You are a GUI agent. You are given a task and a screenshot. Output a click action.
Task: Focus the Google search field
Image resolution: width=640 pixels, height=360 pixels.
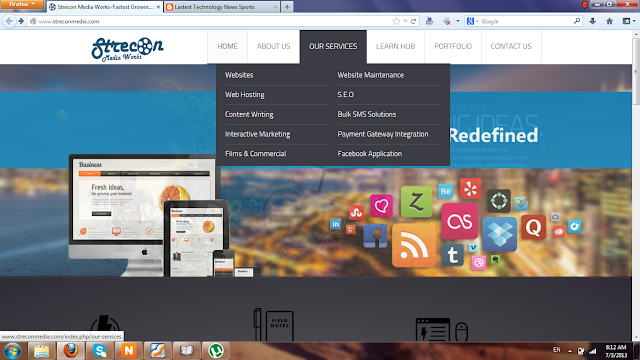click(526, 21)
